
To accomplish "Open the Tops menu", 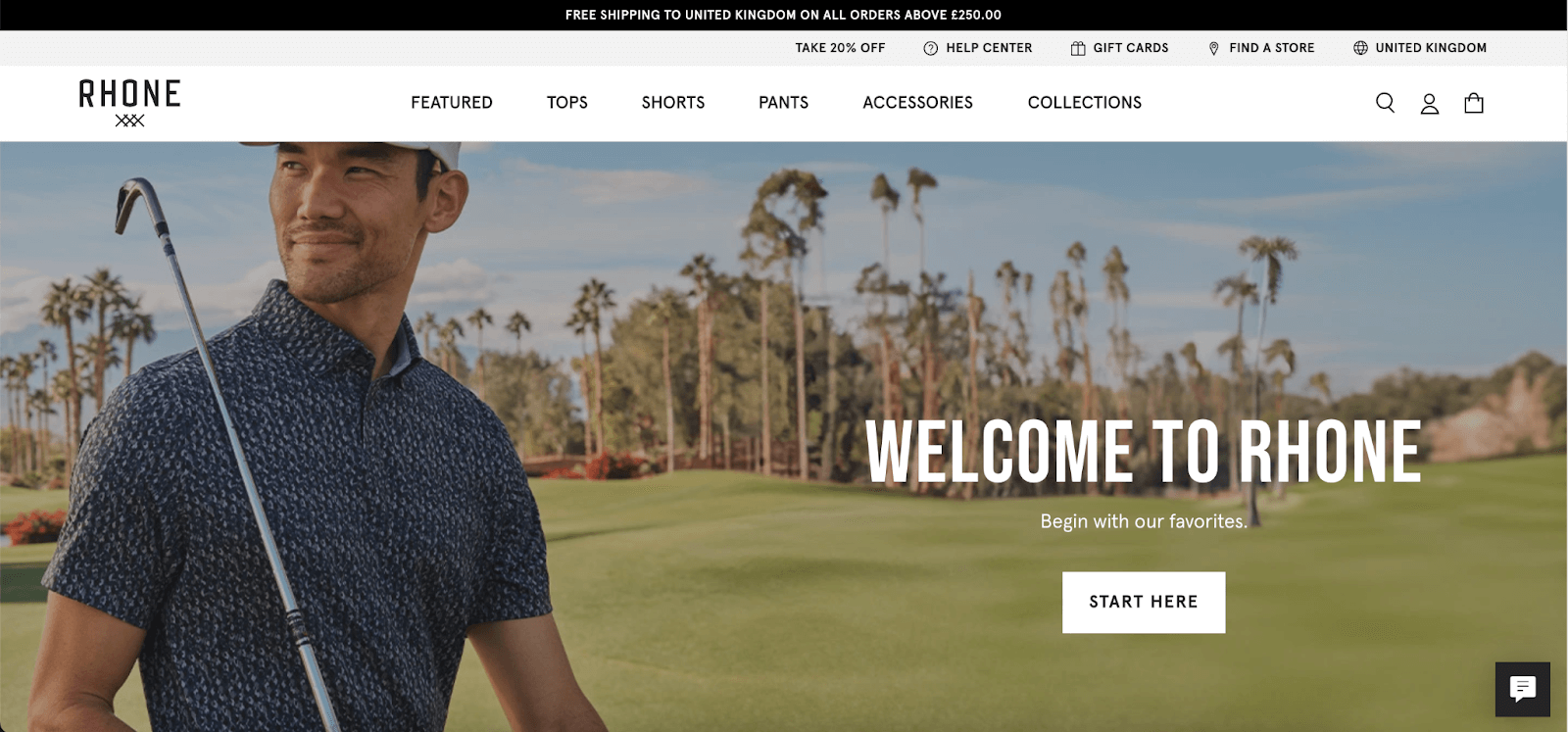I will point(567,103).
